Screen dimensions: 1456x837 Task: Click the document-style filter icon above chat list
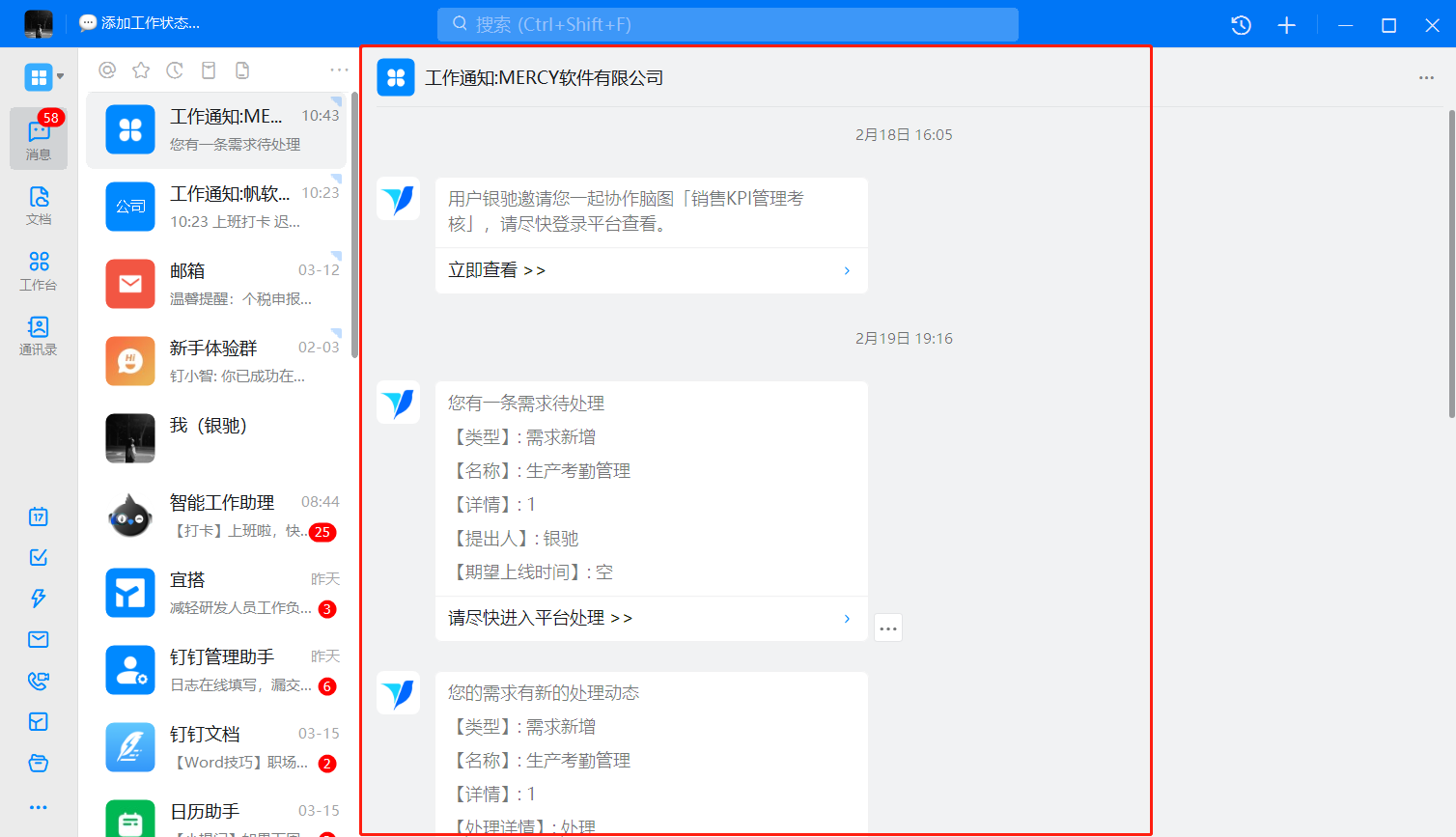242,70
